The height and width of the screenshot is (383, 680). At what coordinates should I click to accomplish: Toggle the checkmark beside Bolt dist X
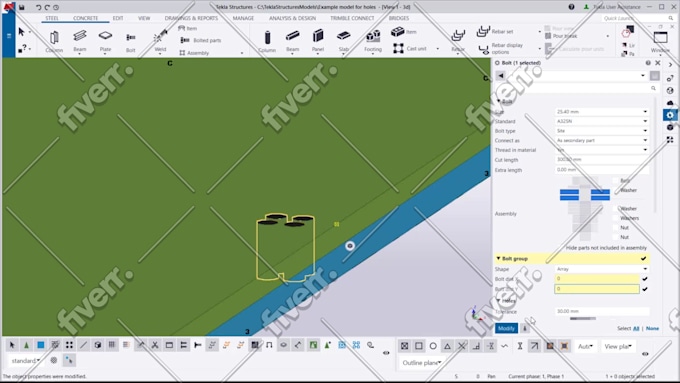645,278
